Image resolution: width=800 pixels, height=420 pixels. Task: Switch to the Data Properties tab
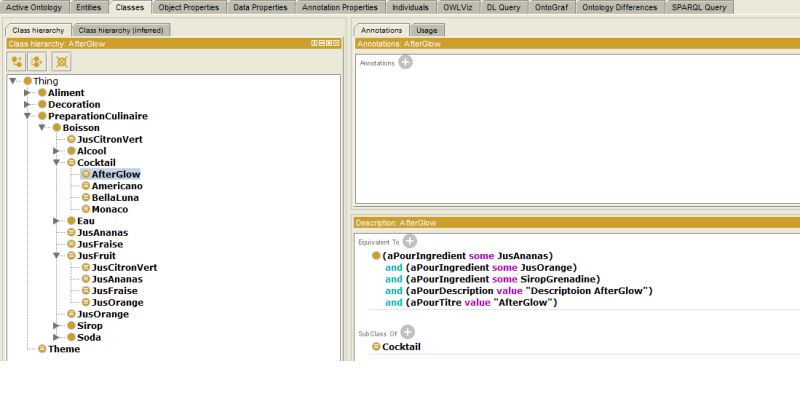(x=260, y=7)
